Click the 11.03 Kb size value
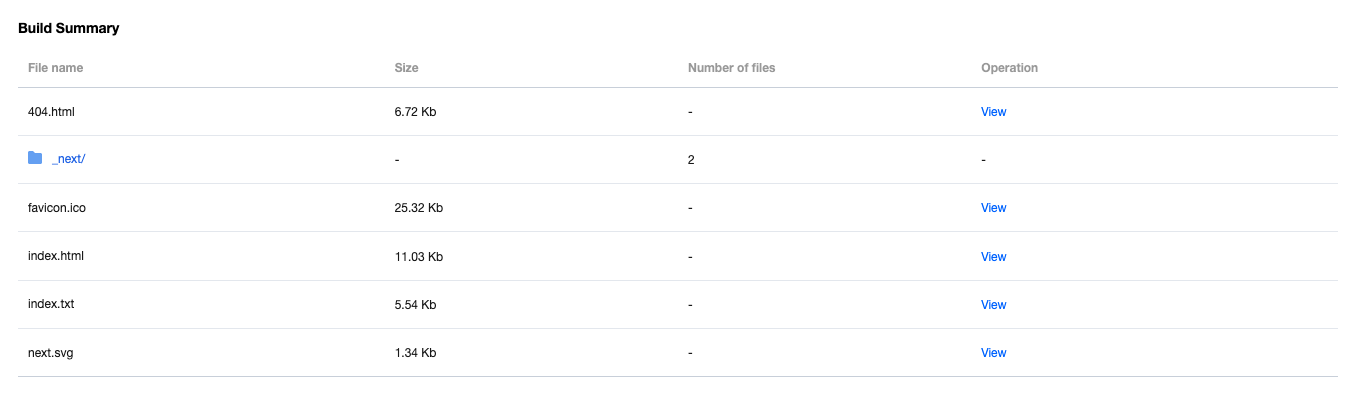Viewport: 1356px width, 402px height. [x=419, y=257]
